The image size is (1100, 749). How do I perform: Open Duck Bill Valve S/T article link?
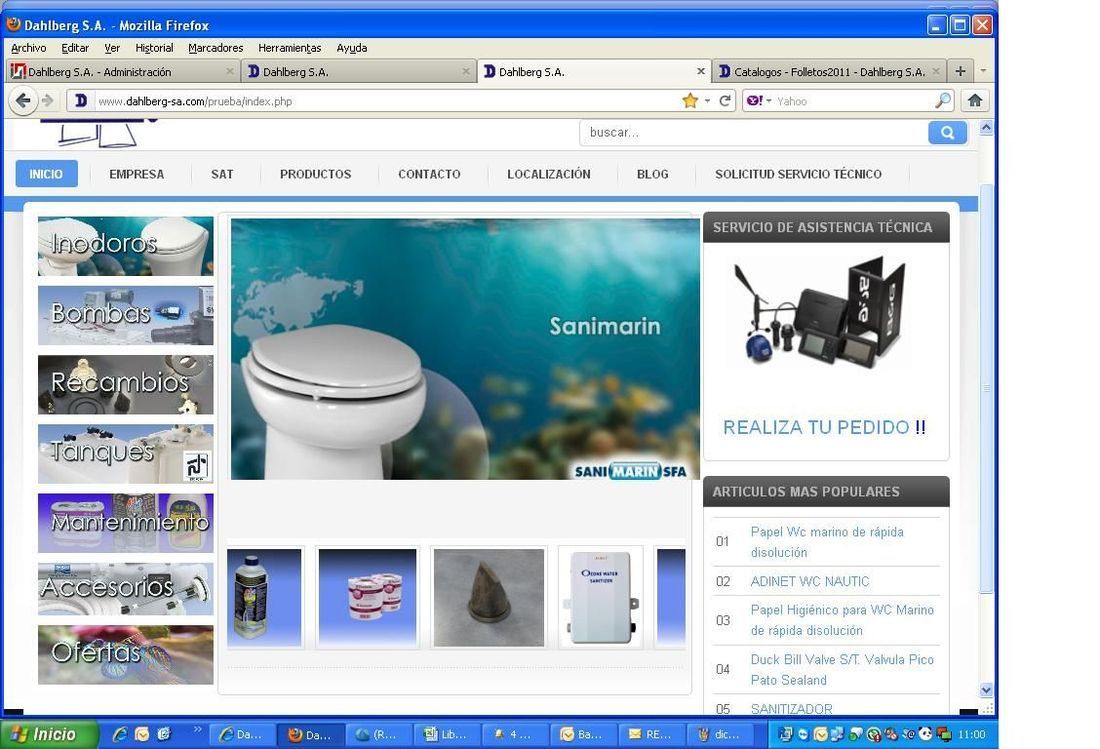[x=842, y=670]
